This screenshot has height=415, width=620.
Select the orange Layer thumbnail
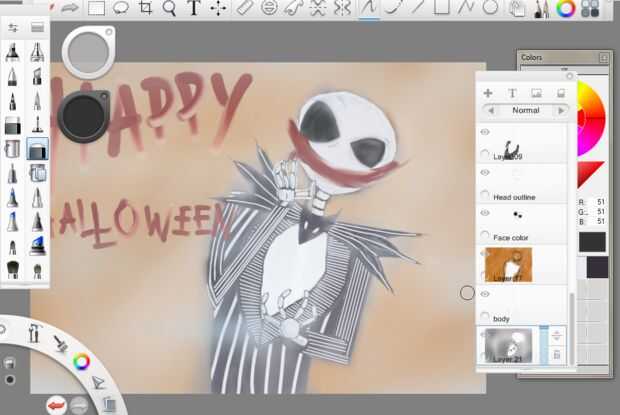508,265
